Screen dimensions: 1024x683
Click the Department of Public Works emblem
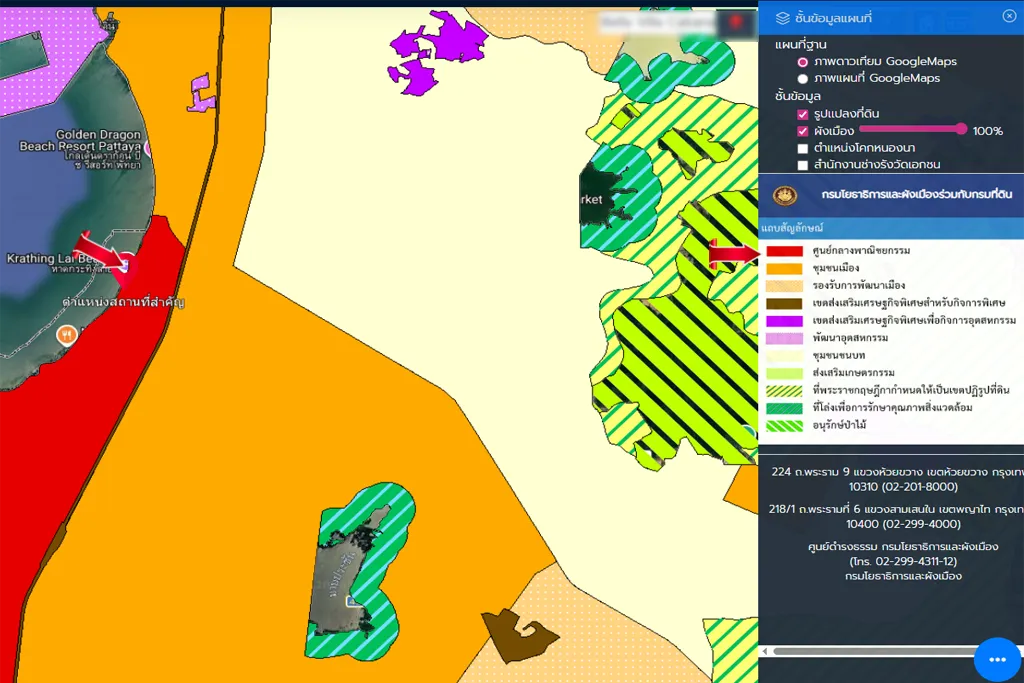click(785, 194)
